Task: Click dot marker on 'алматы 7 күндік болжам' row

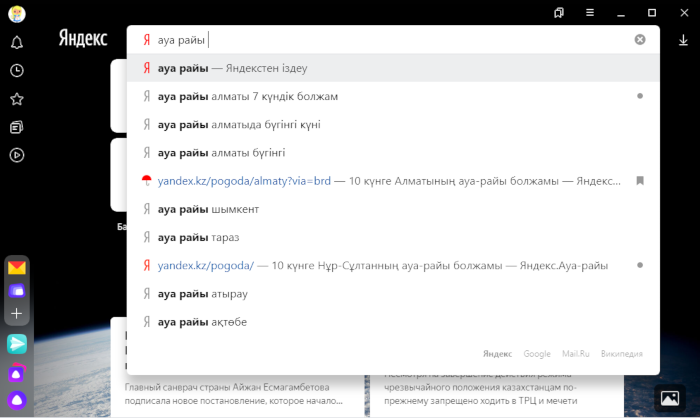Action: click(640, 96)
